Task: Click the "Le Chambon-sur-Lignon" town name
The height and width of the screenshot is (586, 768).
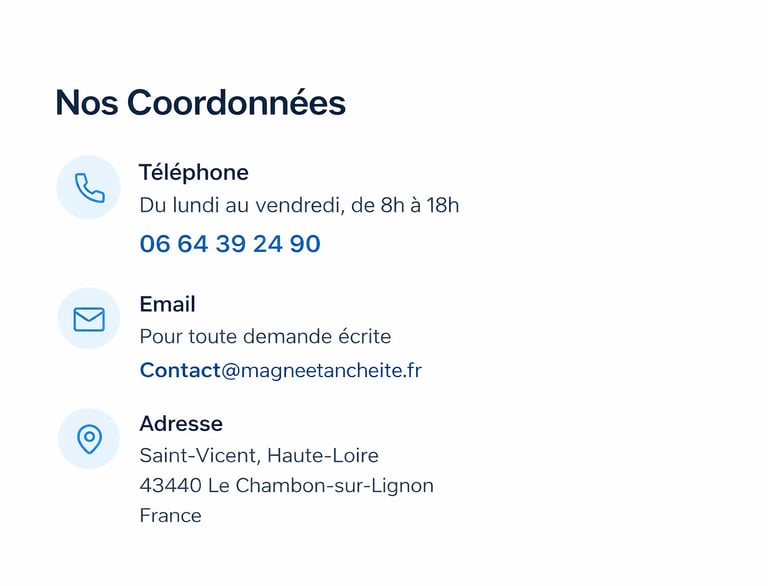Action: point(321,486)
